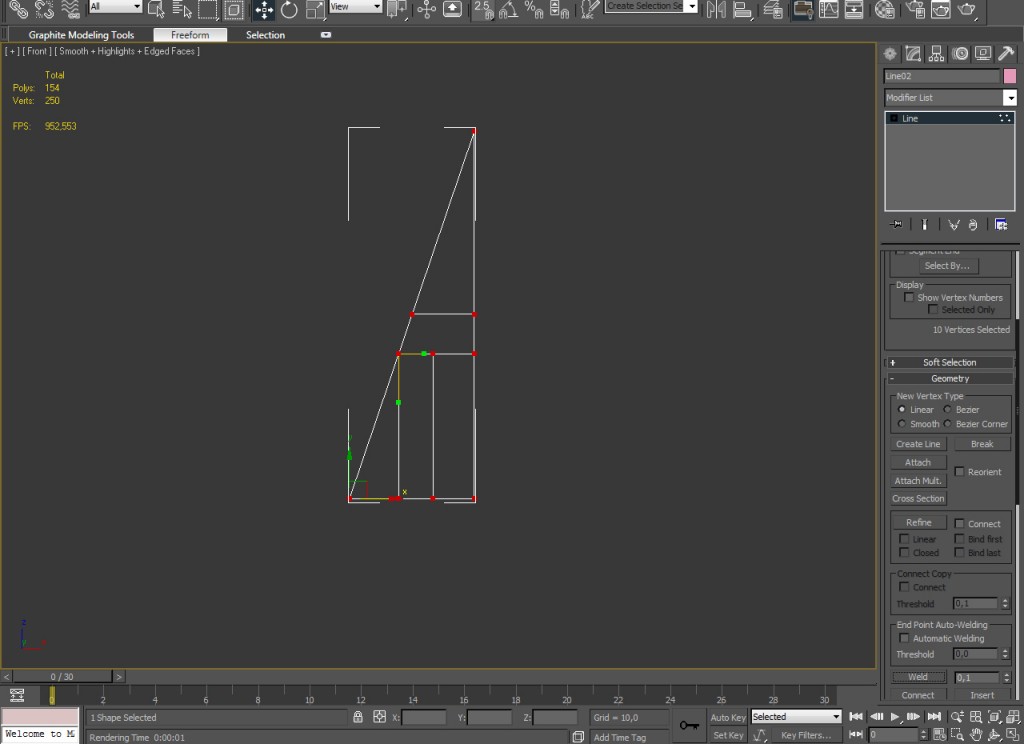
Task: Click Configure Modifier Sets icon
Action: click(1000, 225)
